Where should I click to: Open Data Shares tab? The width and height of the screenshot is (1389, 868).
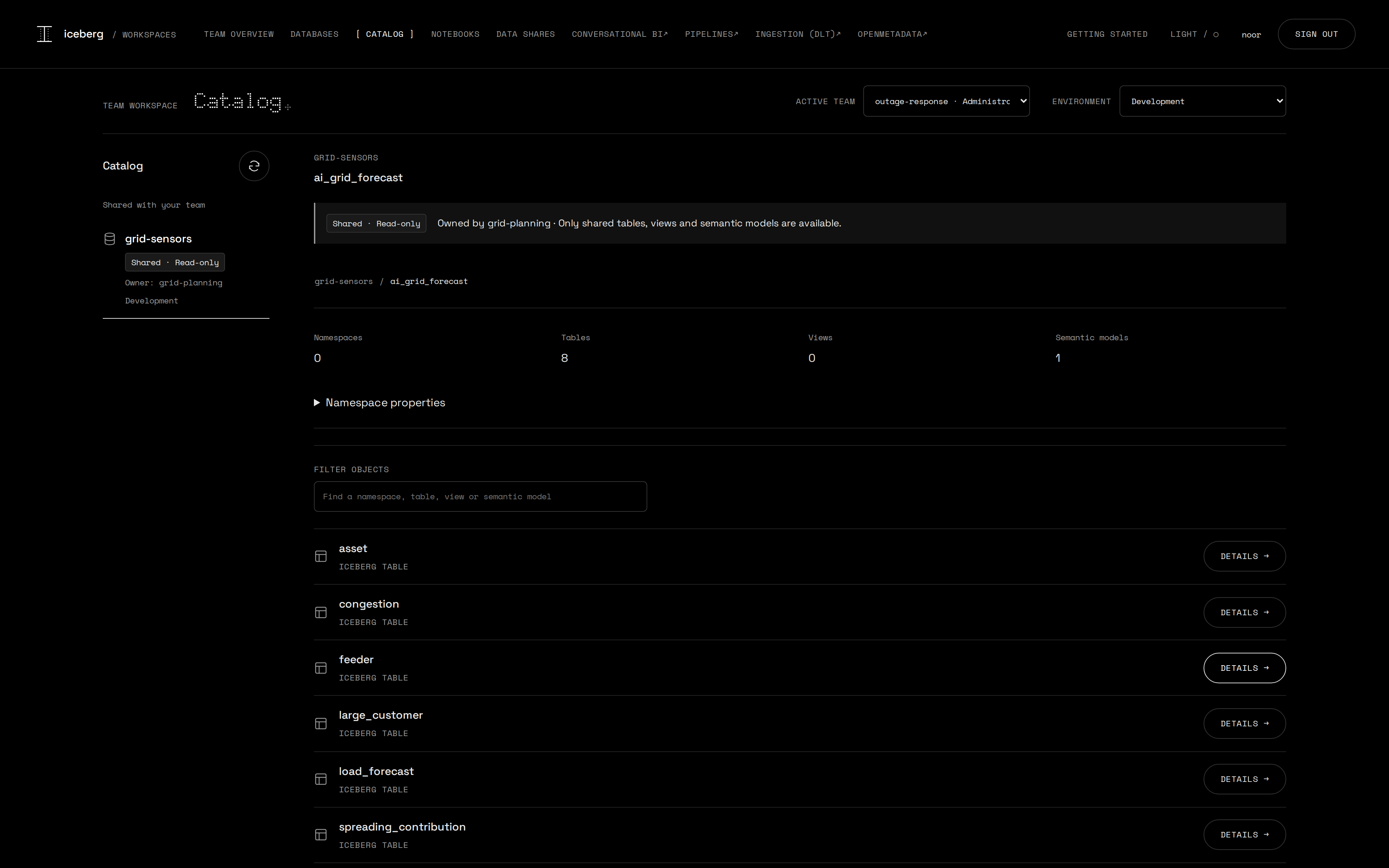coord(525,34)
